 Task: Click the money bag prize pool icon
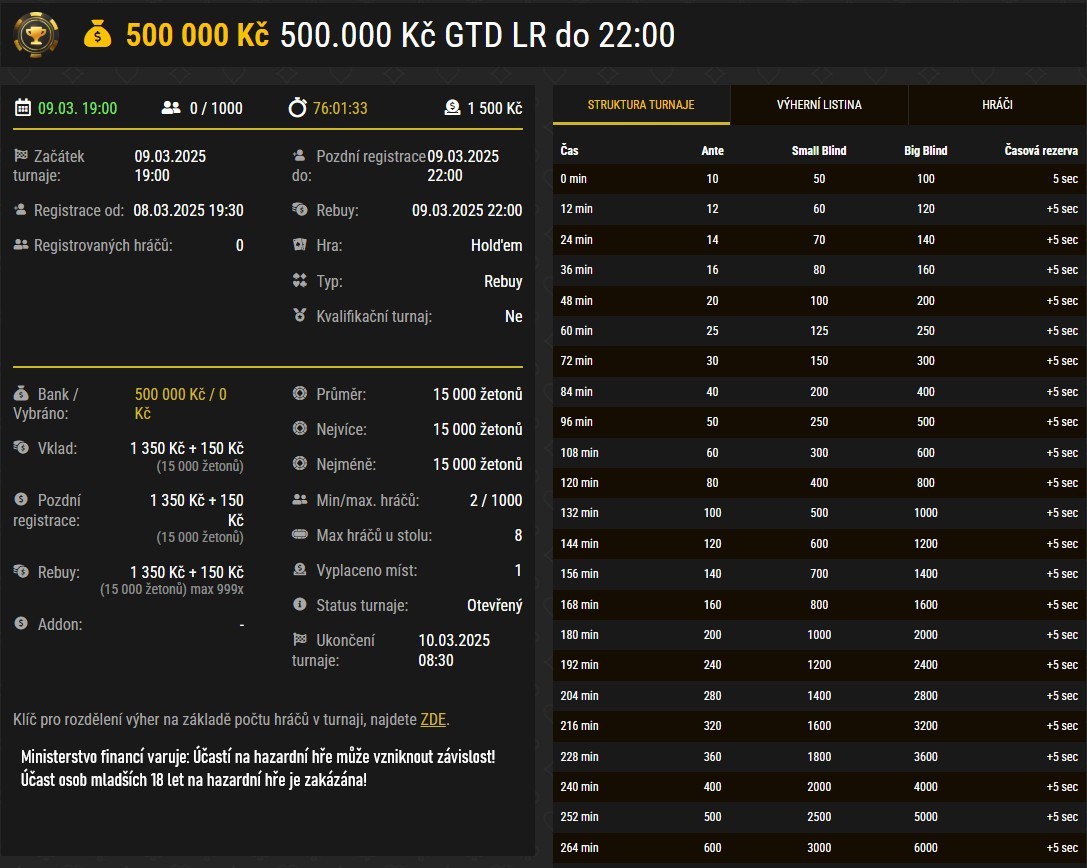click(98, 34)
